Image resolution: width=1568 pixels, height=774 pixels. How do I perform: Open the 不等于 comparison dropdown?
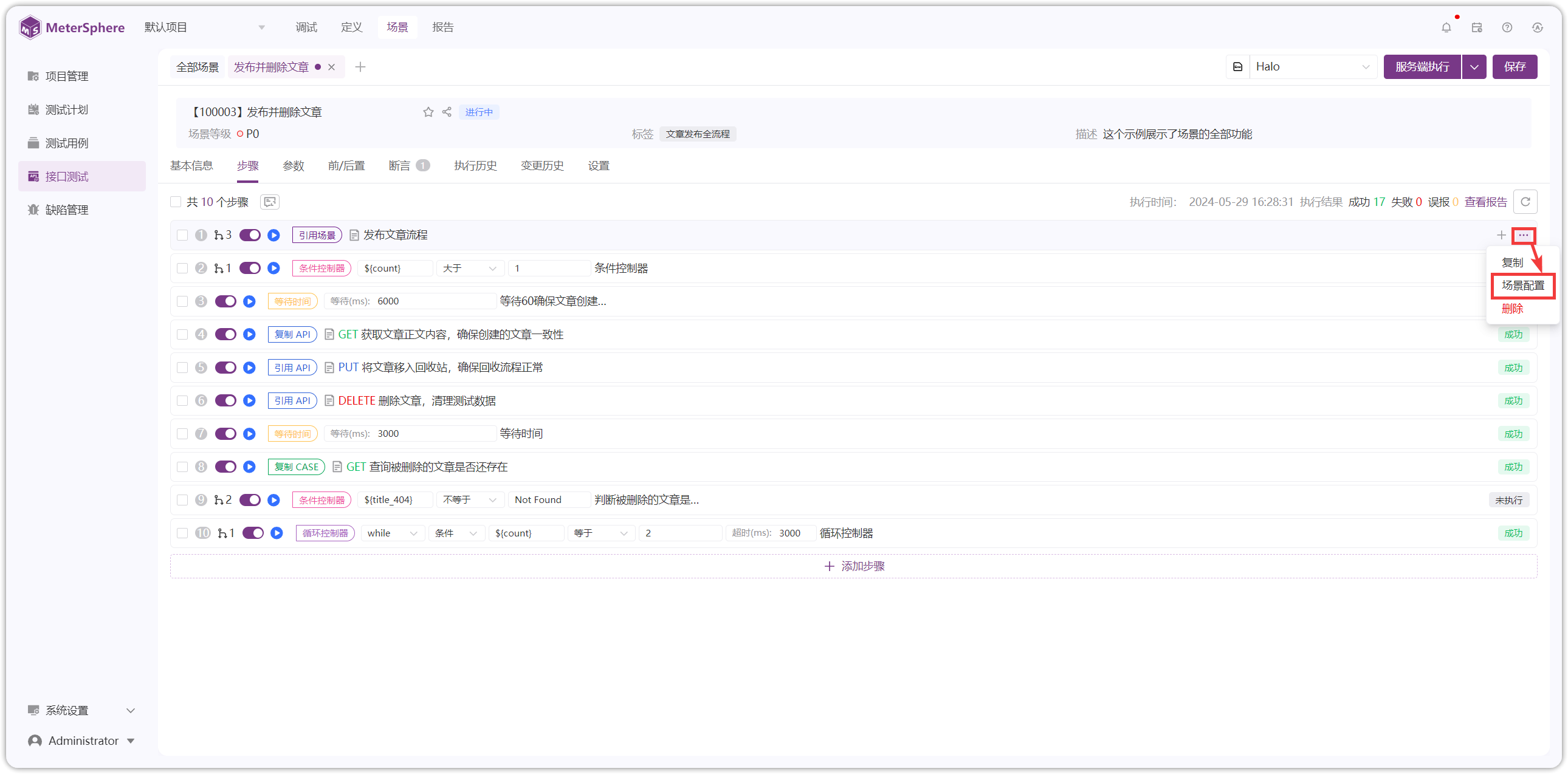tap(470, 499)
